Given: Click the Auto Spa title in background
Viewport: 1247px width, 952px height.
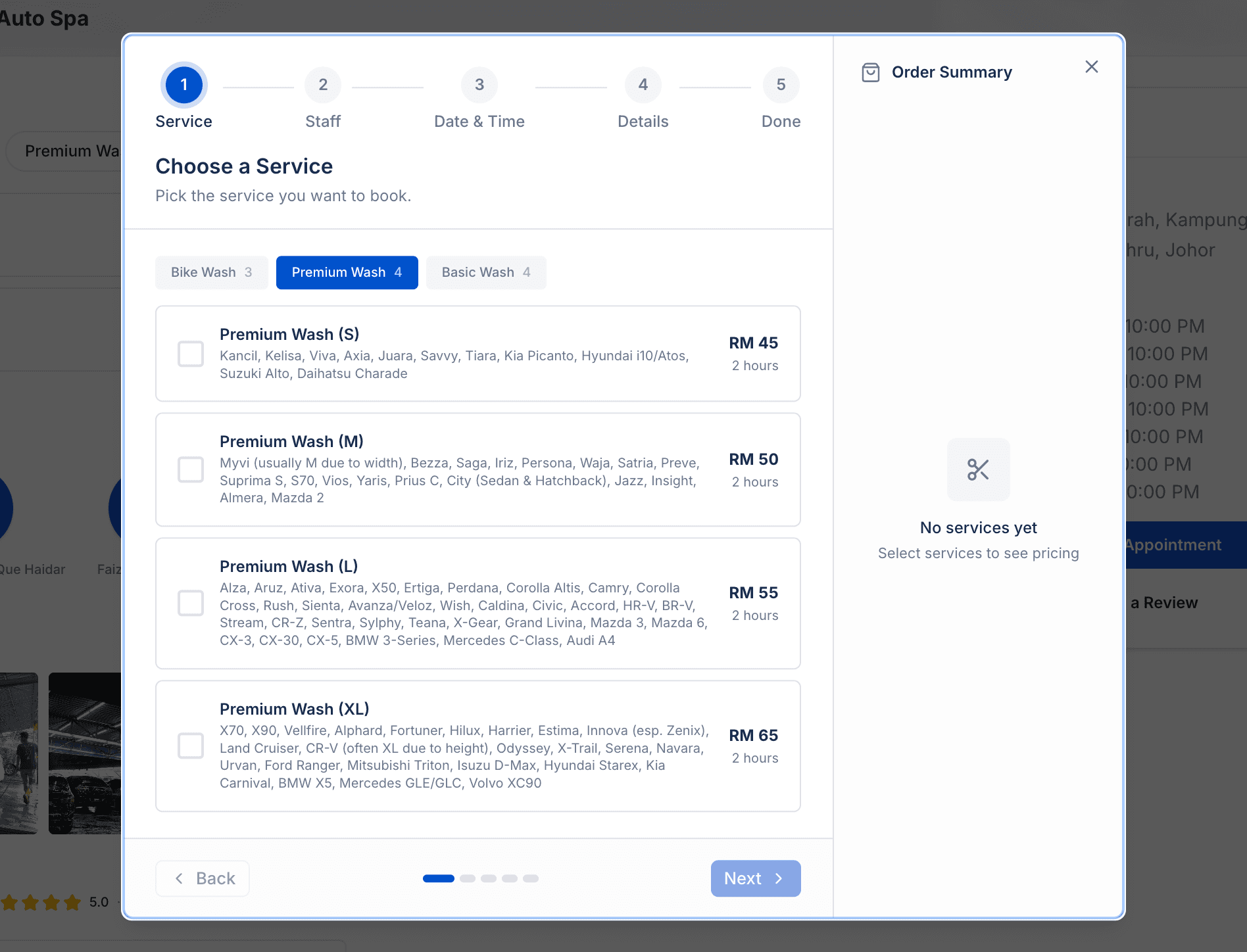Looking at the screenshot, I should 43,18.
